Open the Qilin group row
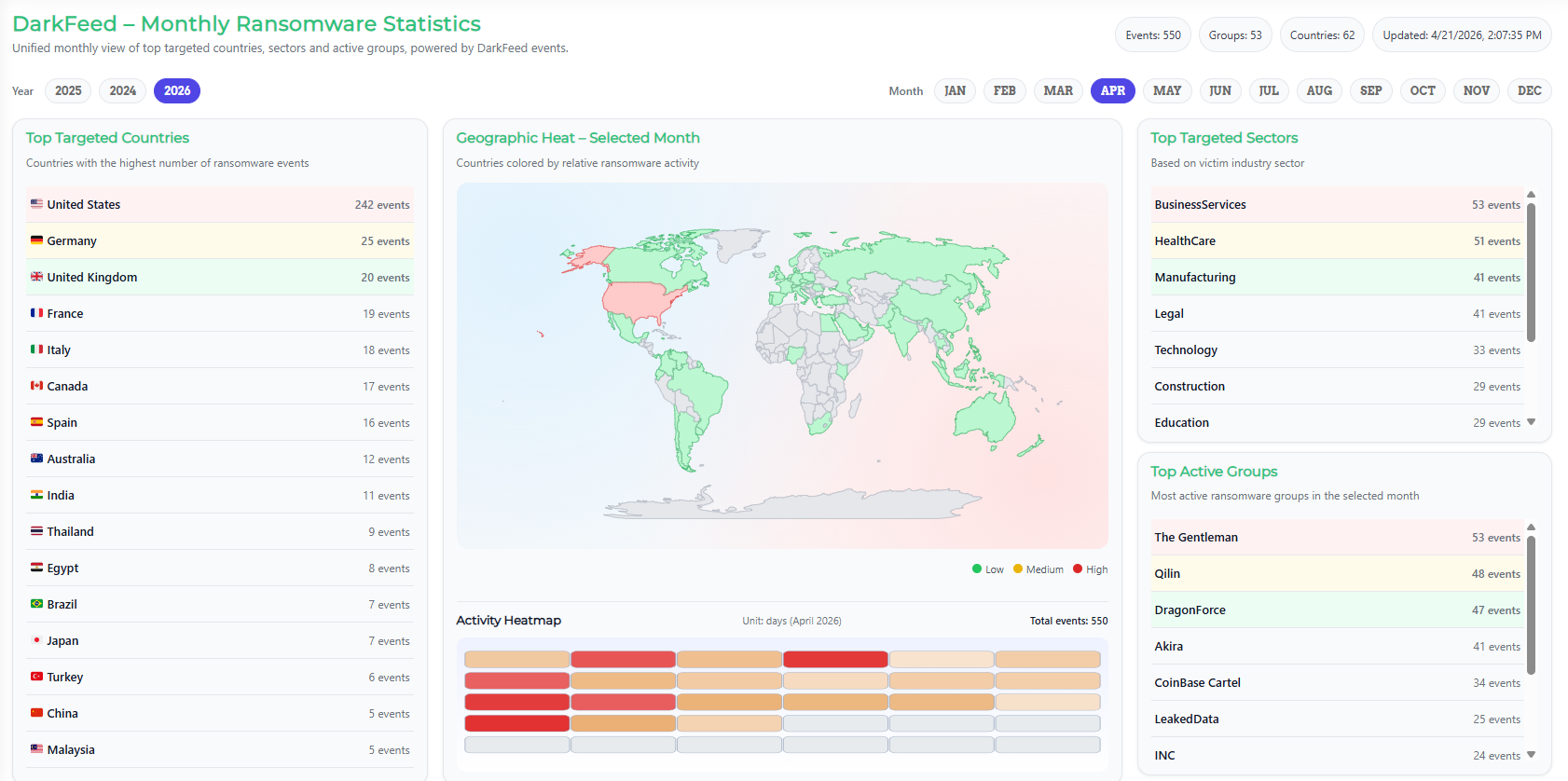 coord(1337,573)
